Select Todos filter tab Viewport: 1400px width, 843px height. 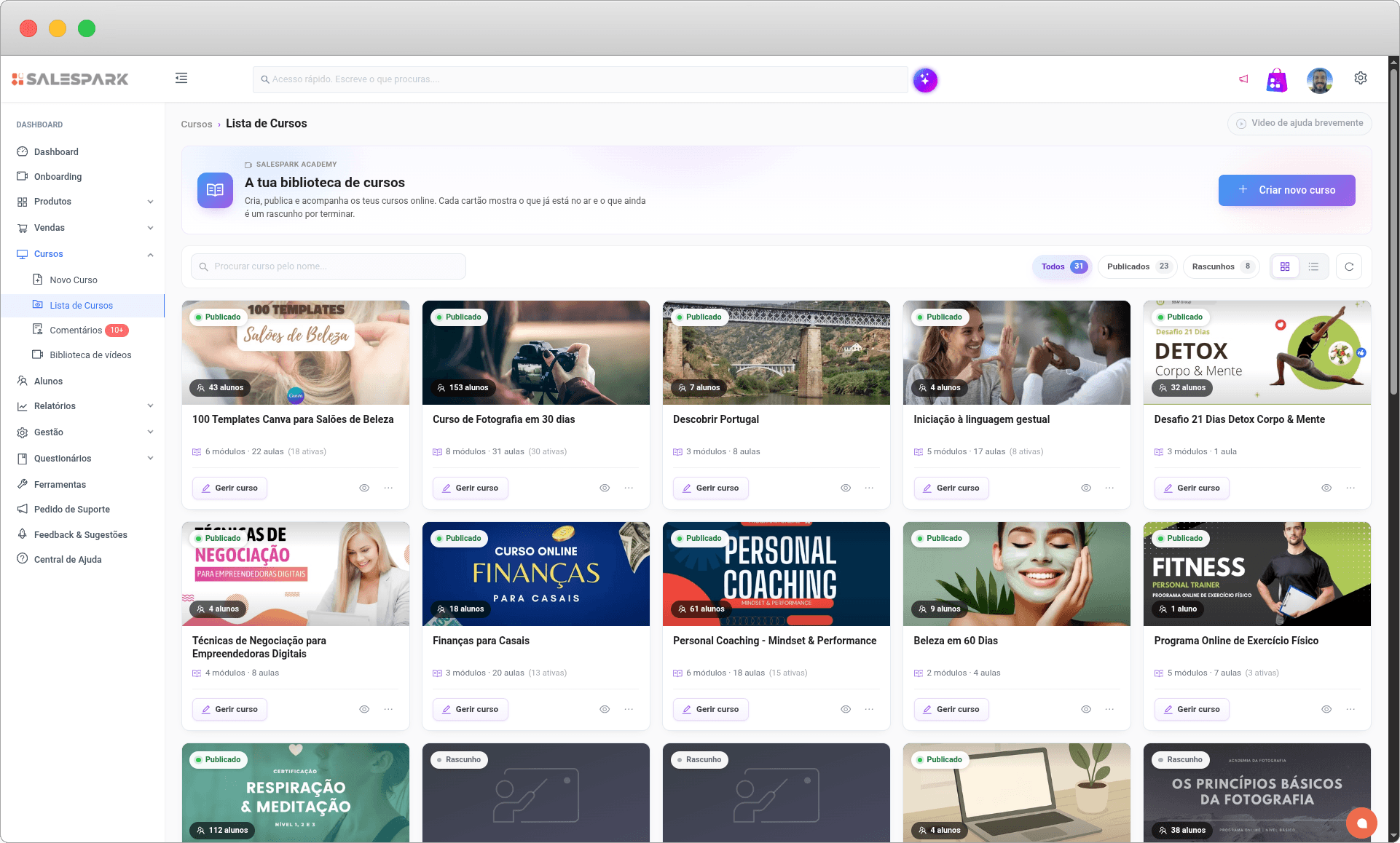tap(1063, 266)
